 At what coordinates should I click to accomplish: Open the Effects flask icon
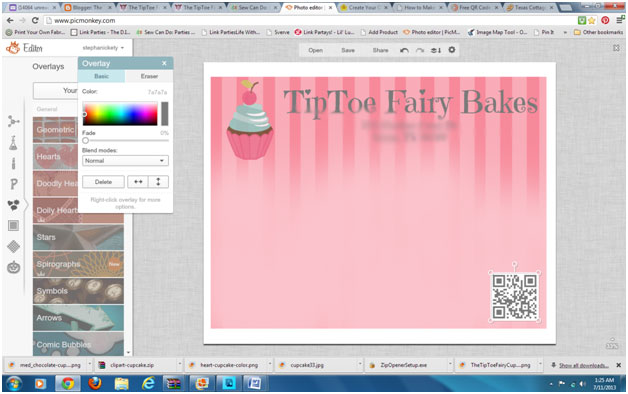[13, 143]
